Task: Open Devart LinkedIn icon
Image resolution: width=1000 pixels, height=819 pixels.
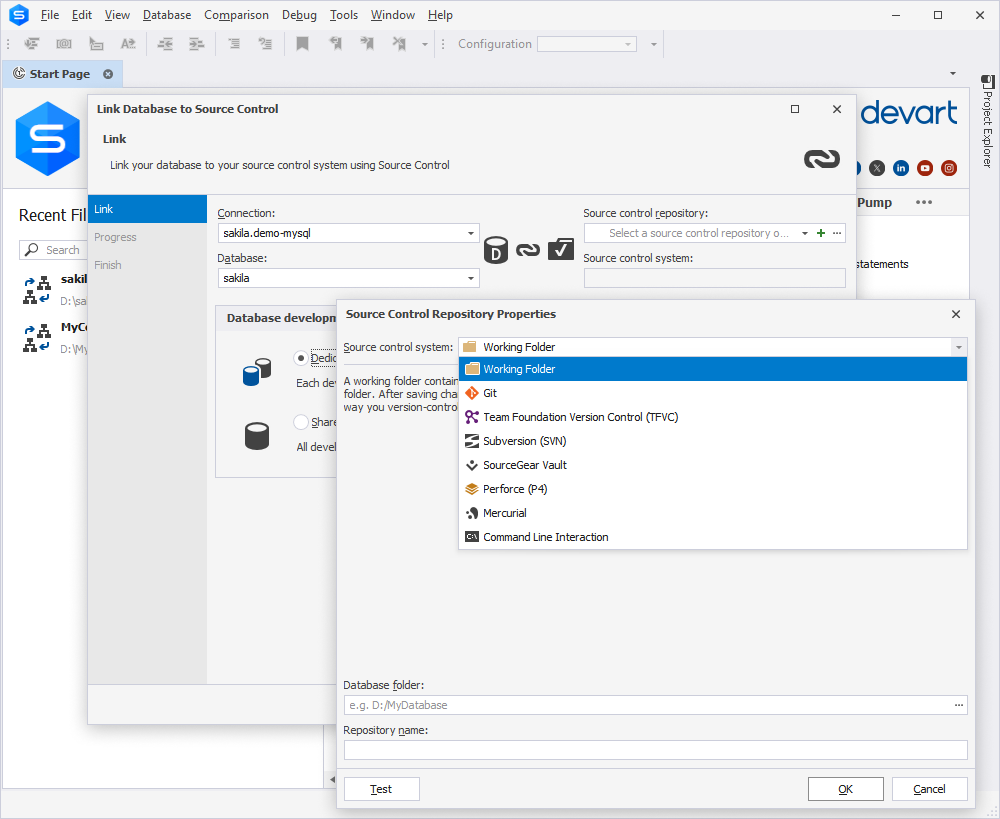Action: (x=901, y=168)
